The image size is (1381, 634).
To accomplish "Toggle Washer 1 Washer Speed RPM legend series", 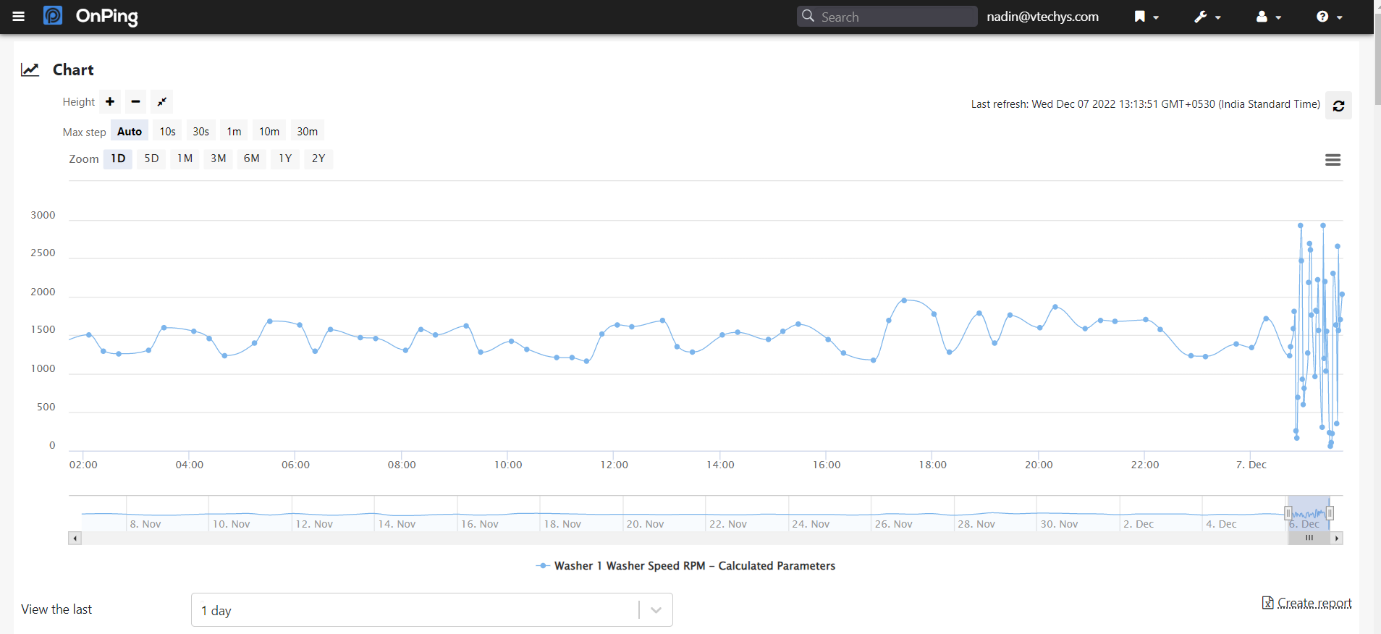I will 686,566.
